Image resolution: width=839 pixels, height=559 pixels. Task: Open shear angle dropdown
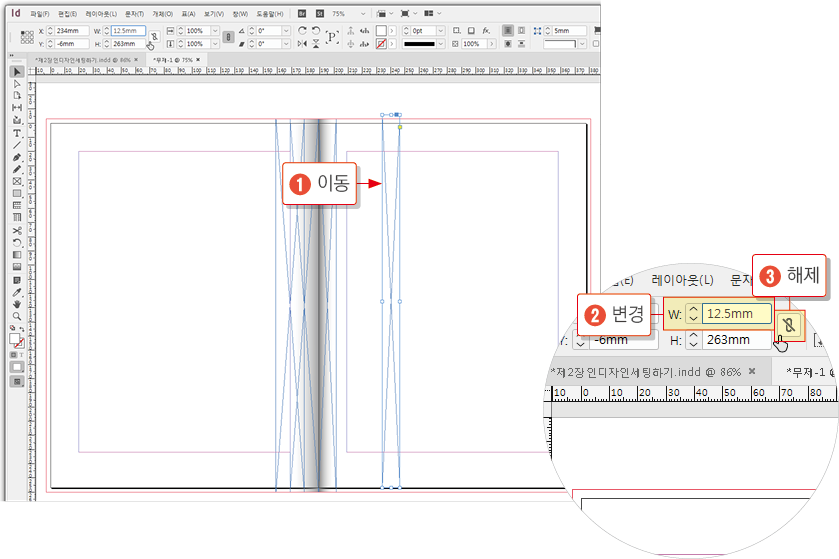tap(286, 44)
